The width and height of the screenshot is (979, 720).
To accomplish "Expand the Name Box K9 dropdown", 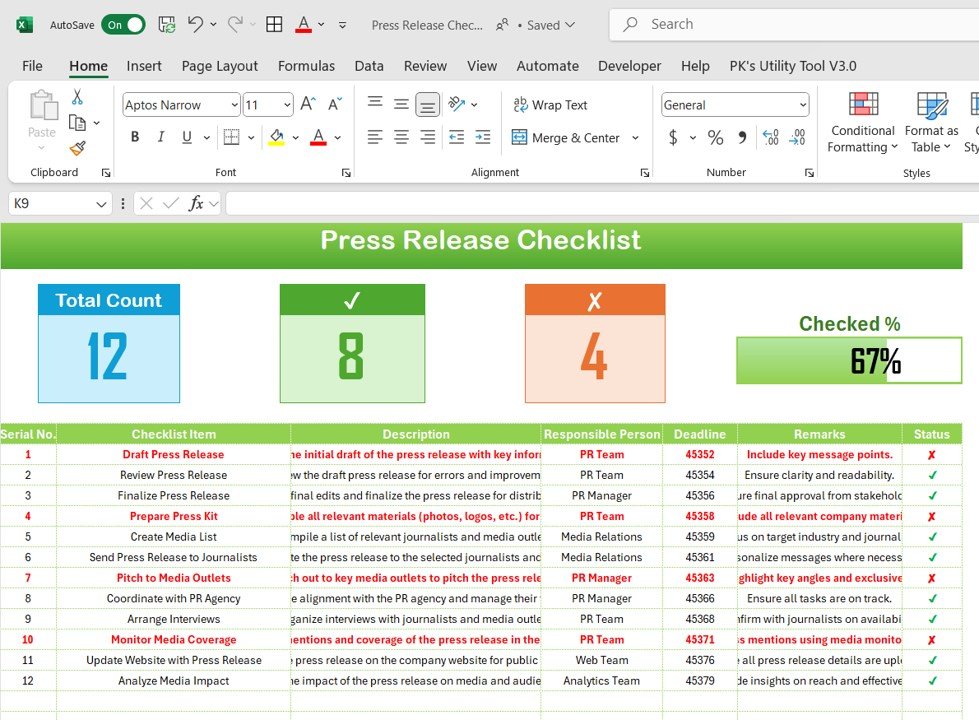I will coord(101,204).
